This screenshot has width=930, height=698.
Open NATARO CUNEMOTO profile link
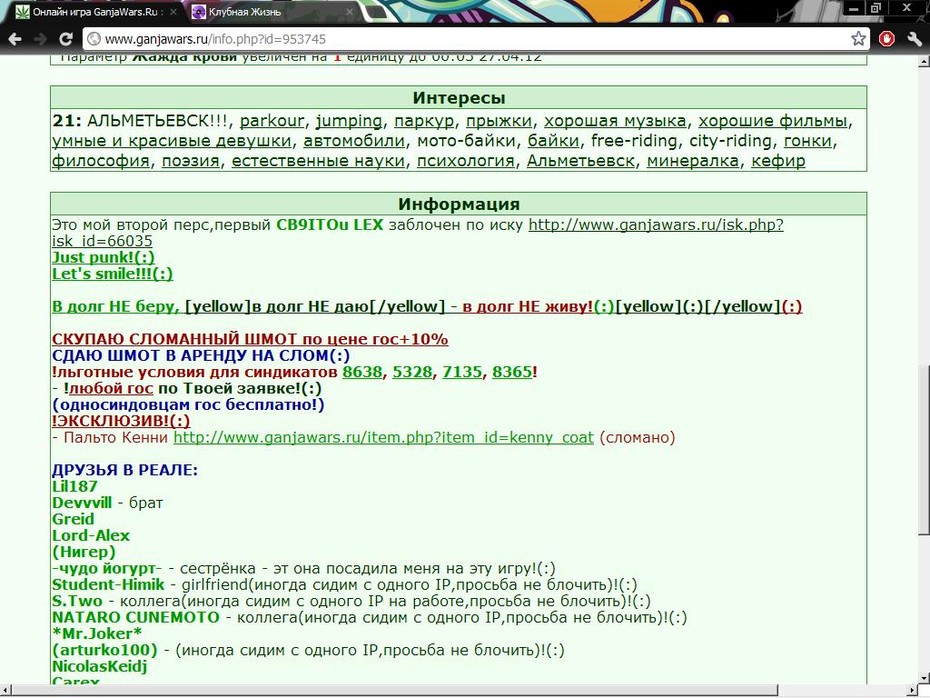click(136, 618)
